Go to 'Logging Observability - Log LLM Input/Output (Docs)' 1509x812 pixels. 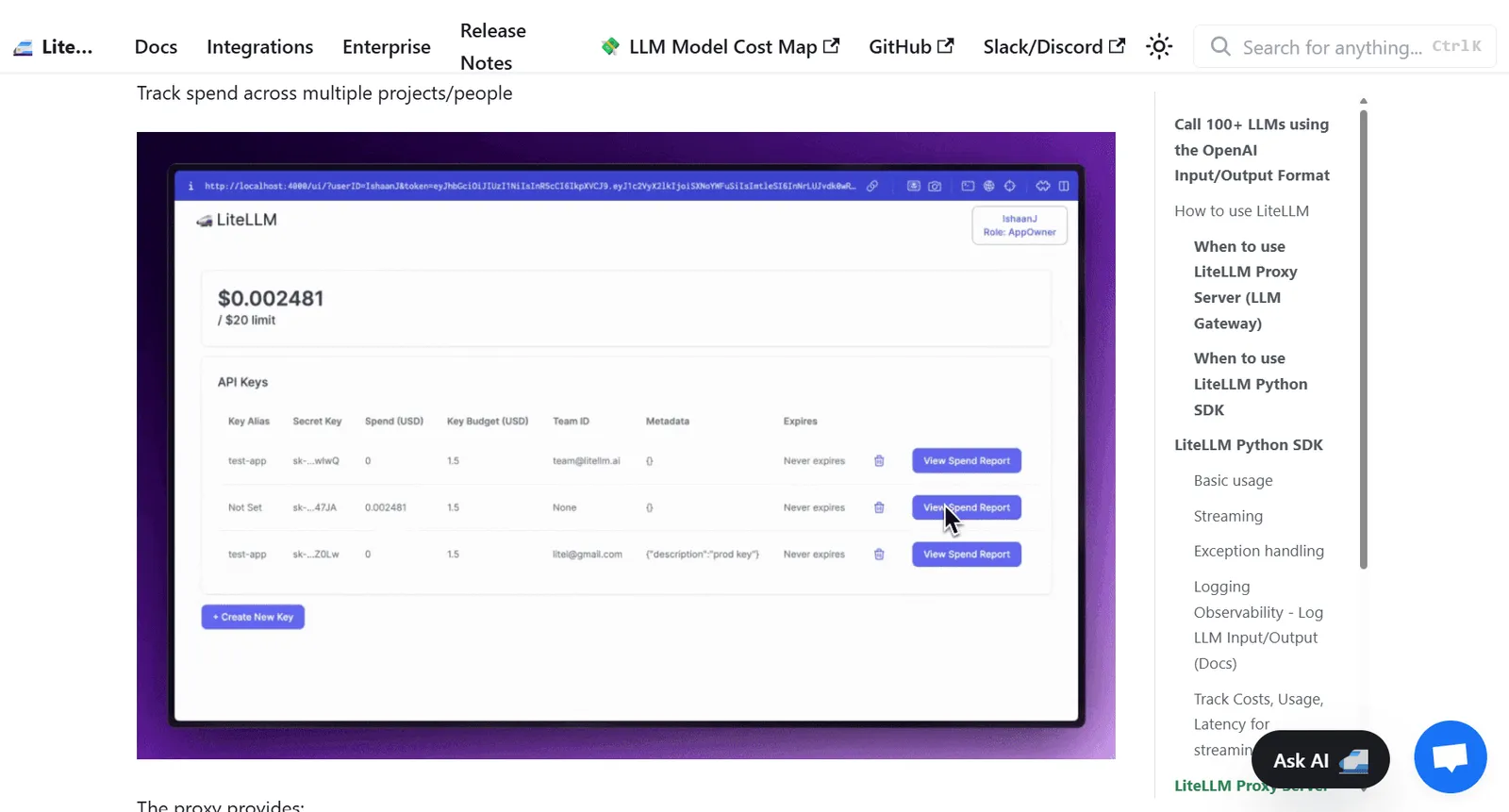pyautogui.click(x=1258, y=625)
